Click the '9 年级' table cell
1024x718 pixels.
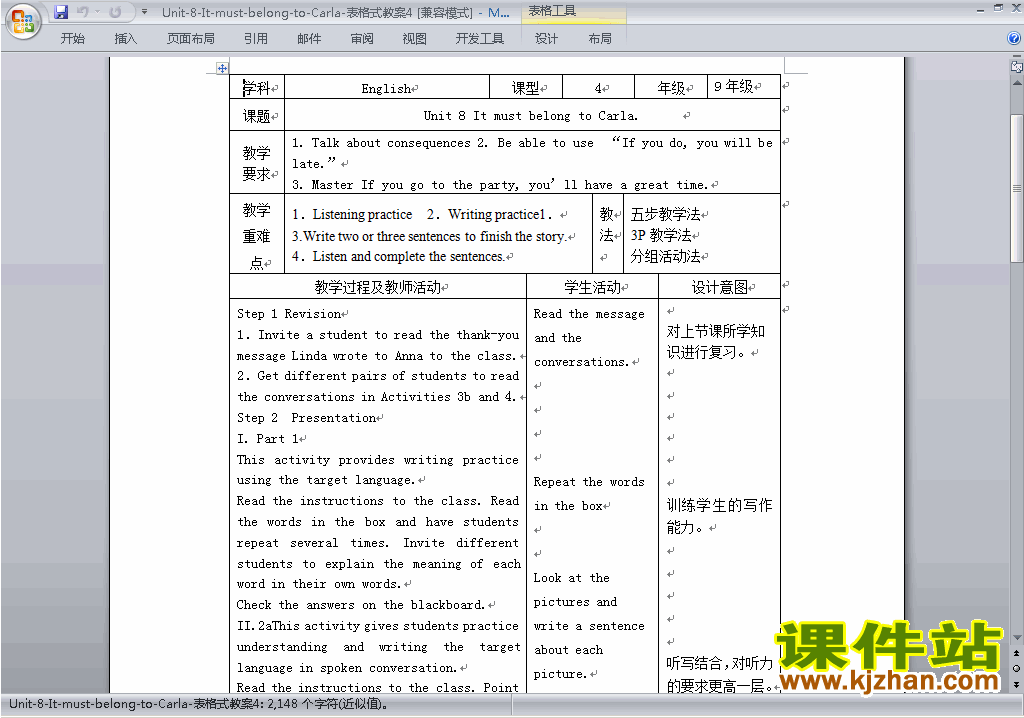(744, 88)
